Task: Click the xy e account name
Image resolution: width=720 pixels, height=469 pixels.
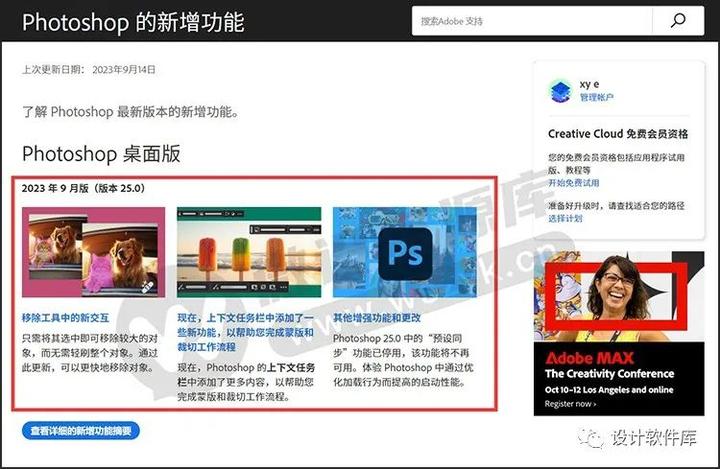Action: (x=589, y=84)
